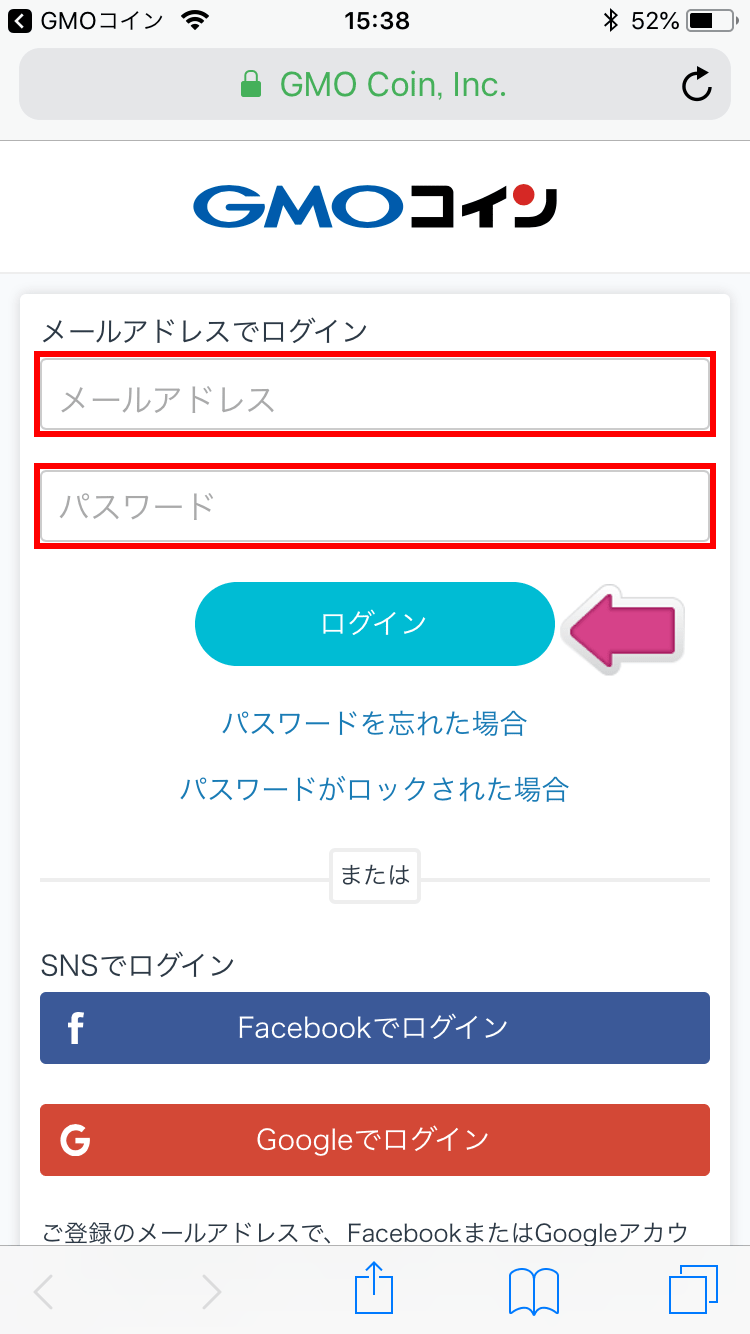The width and height of the screenshot is (750, 1334).
Task: Tap the Safari reload page icon
Action: coord(697,85)
